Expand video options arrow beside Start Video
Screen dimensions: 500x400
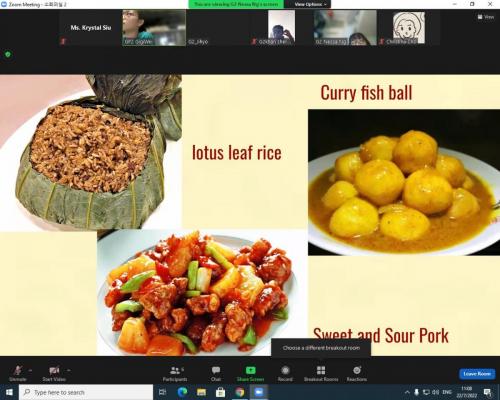tap(69, 370)
